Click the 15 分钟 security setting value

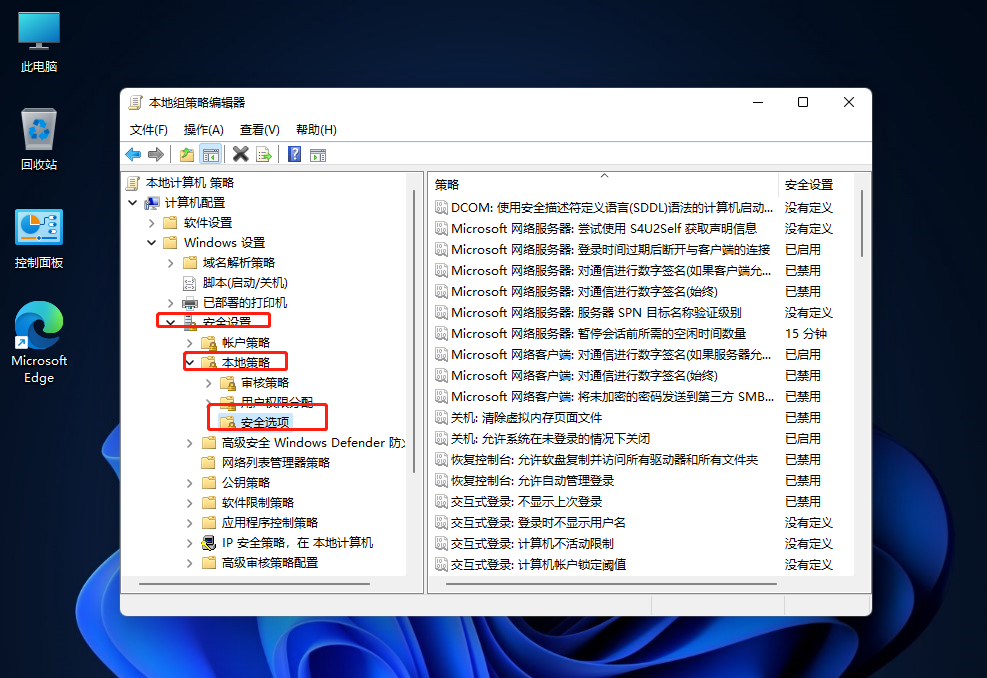806,334
